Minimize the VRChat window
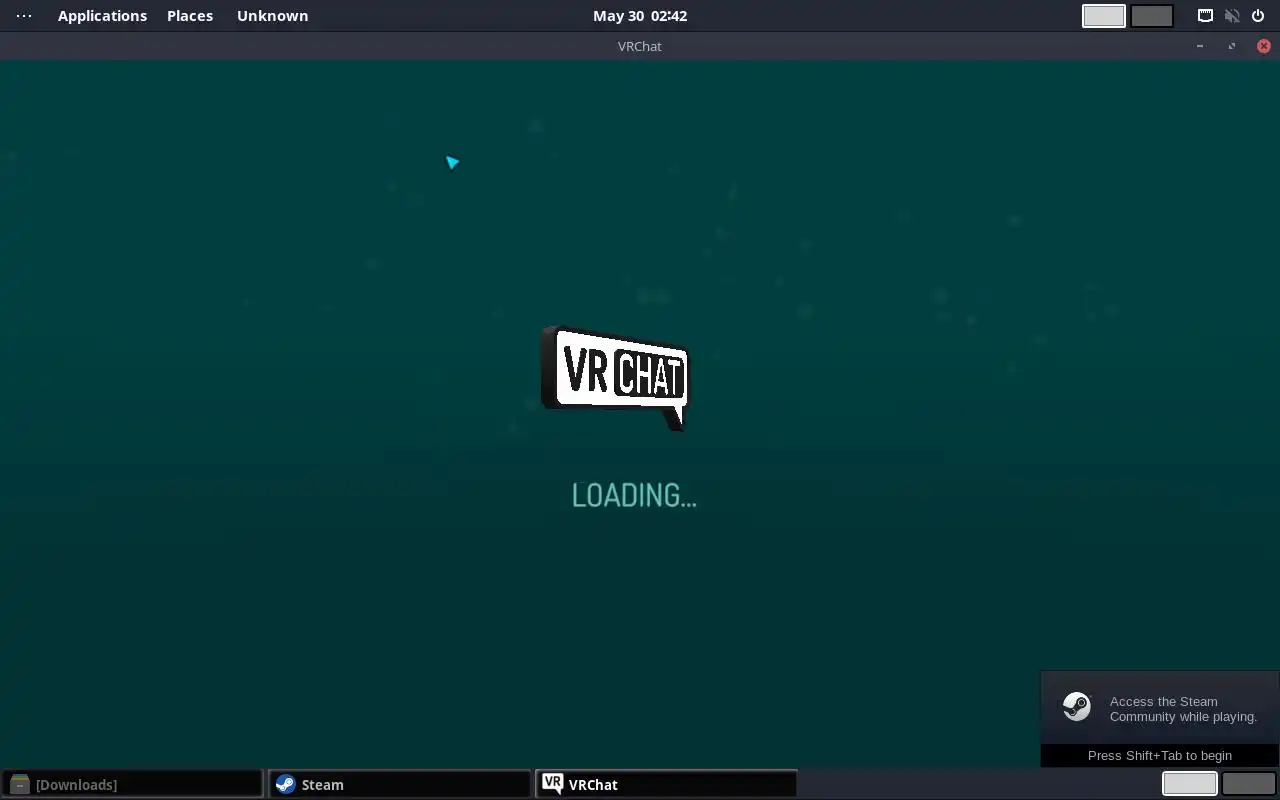The image size is (1280, 800). coord(1200,46)
